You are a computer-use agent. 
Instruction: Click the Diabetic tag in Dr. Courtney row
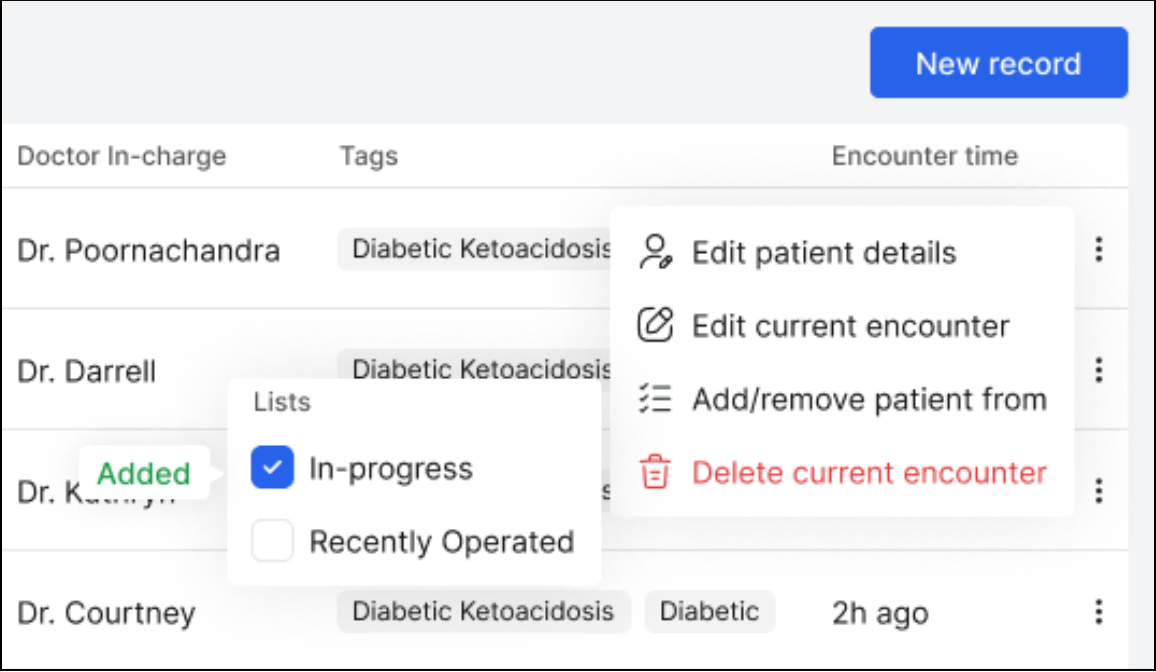click(709, 611)
